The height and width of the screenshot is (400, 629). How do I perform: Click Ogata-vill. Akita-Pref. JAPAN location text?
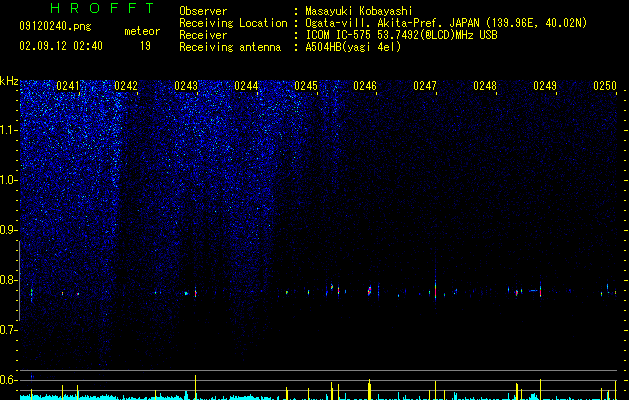(446, 23)
